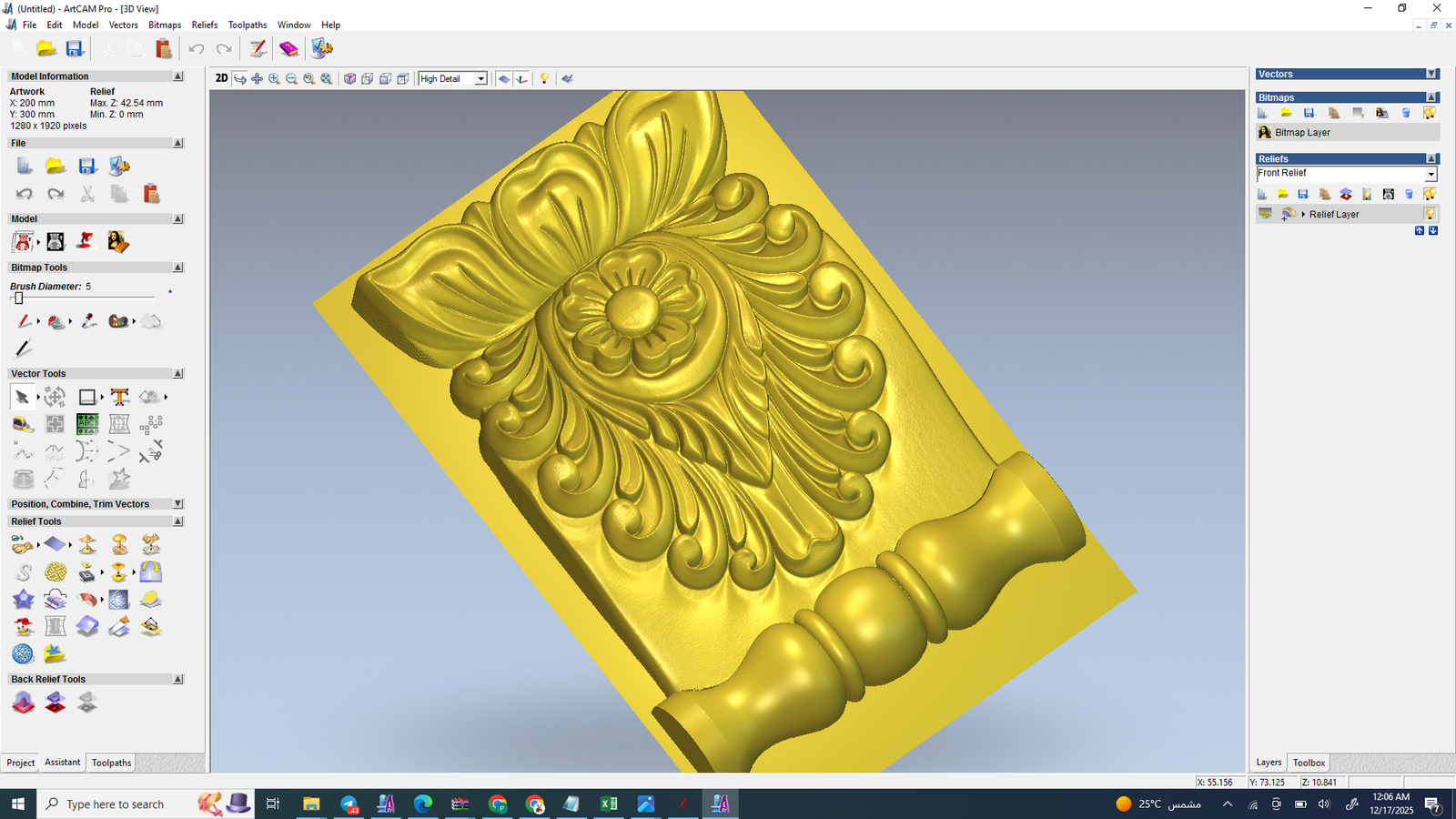Image resolution: width=1456 pixels, height=819 pixels.
Task: Toggle all relief layers visibility bulbs
Action: click(x=1430, y=194)
